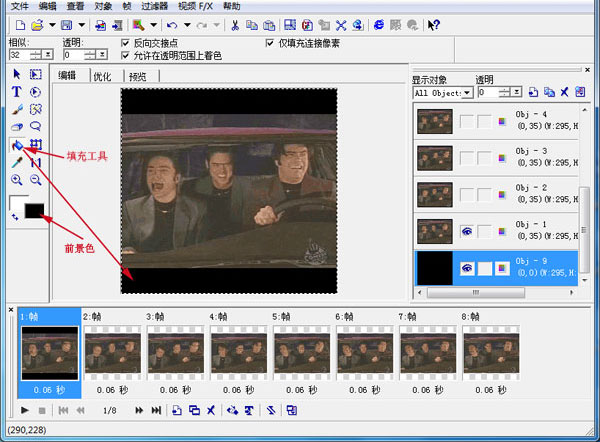Image resolution: width=600 pixels, height=442 pixels.
Task: Delete object icon in object panel
Action: click(x=564, y=92)
